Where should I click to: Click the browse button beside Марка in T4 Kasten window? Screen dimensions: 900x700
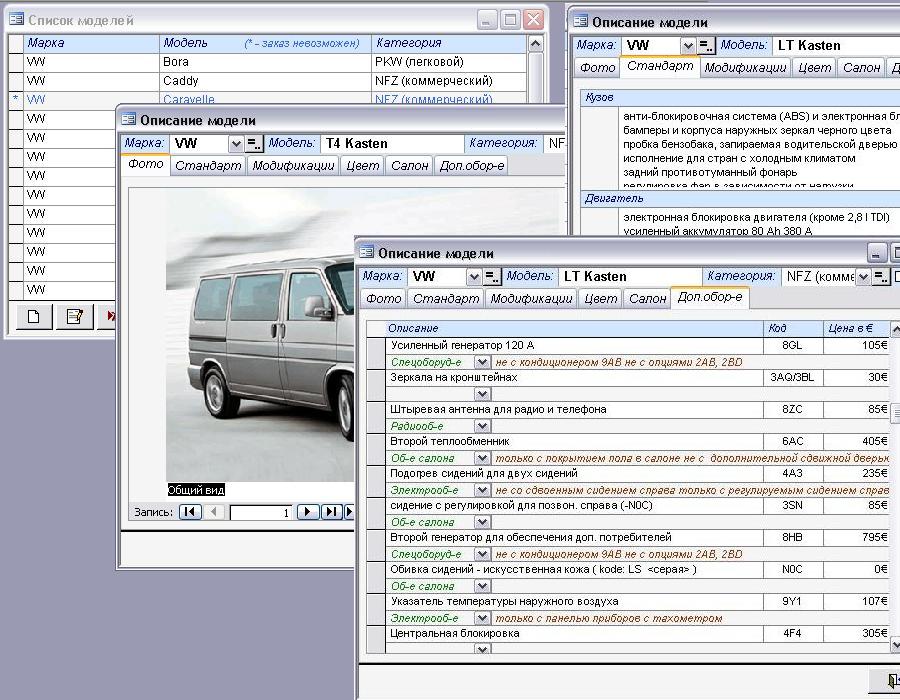(253, 144)
